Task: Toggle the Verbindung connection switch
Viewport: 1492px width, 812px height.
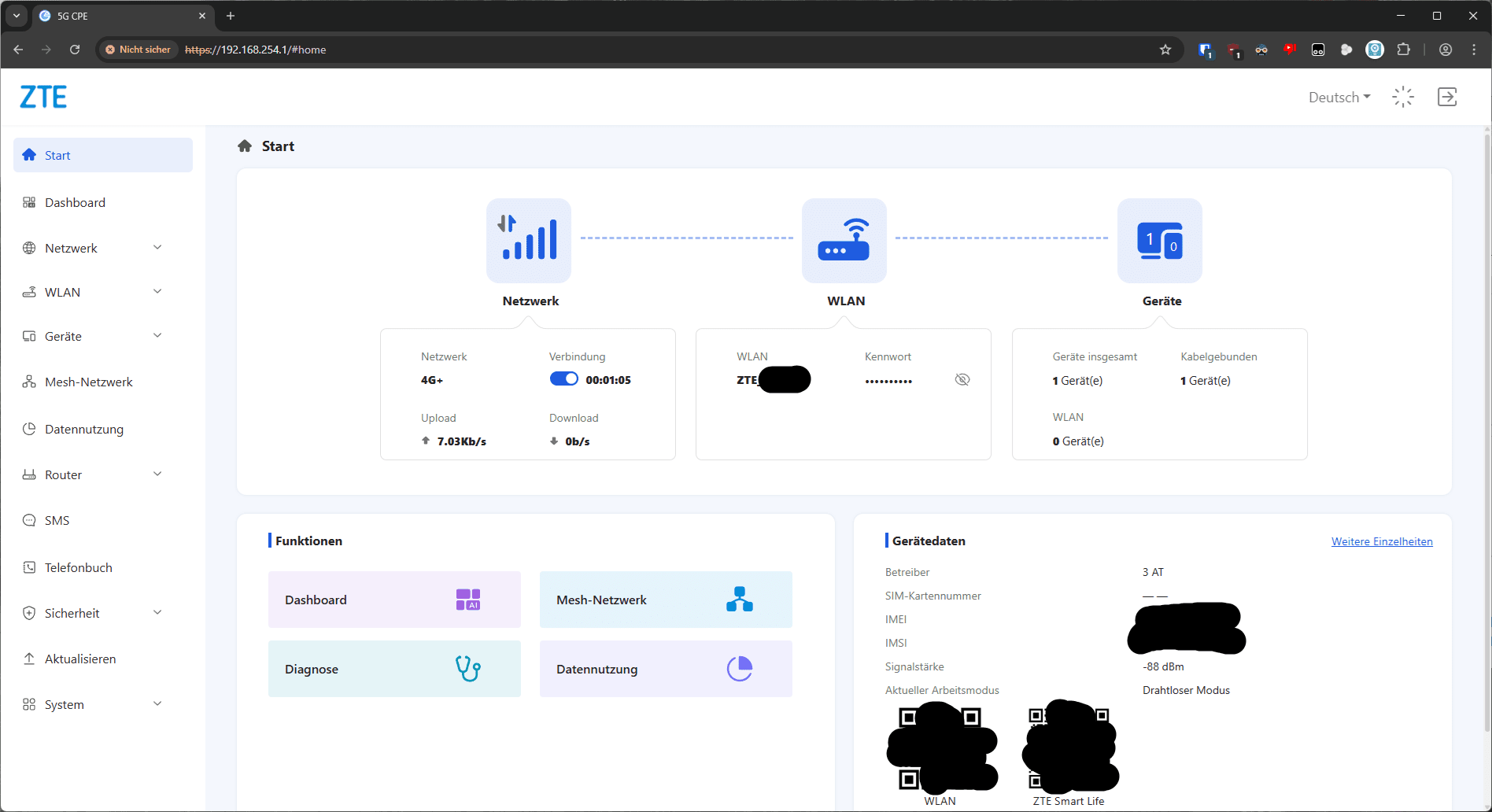Action: coord(563,379)
